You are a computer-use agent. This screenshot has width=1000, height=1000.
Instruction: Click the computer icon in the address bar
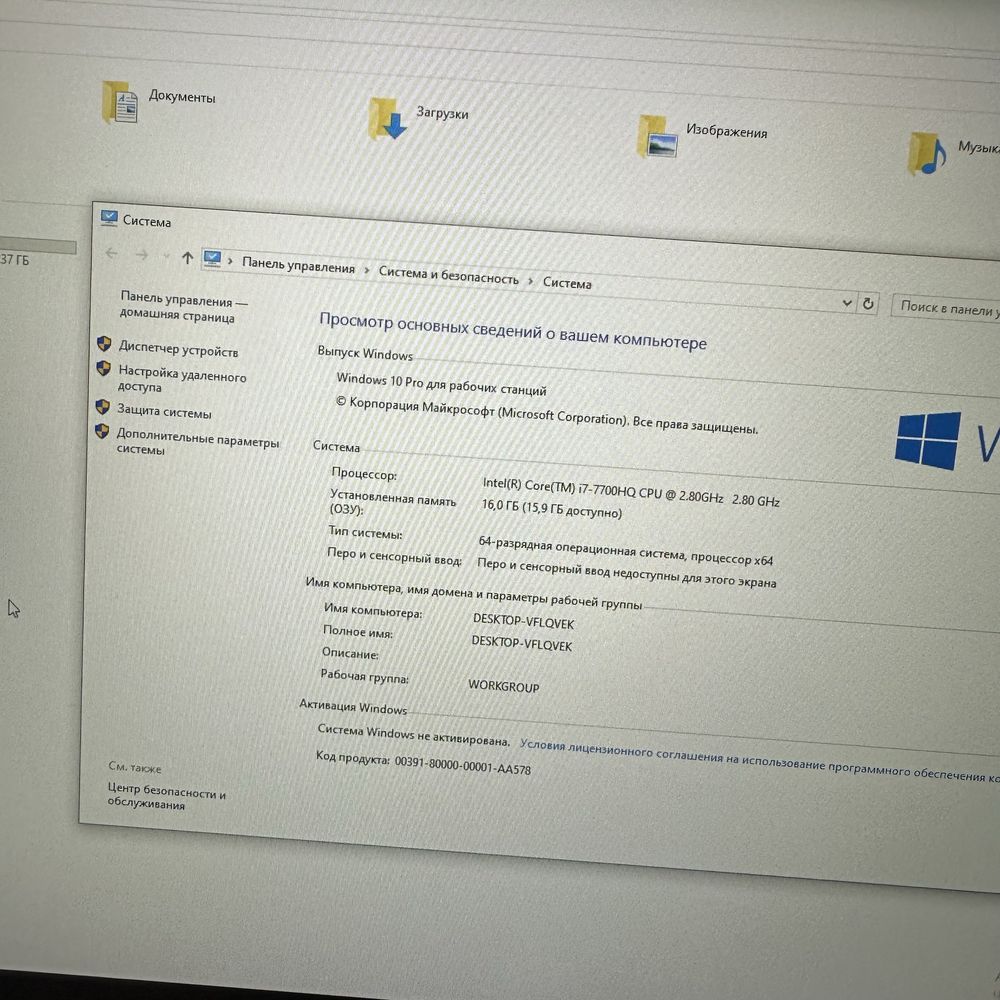pyautogui.click(x=212, y=259)
